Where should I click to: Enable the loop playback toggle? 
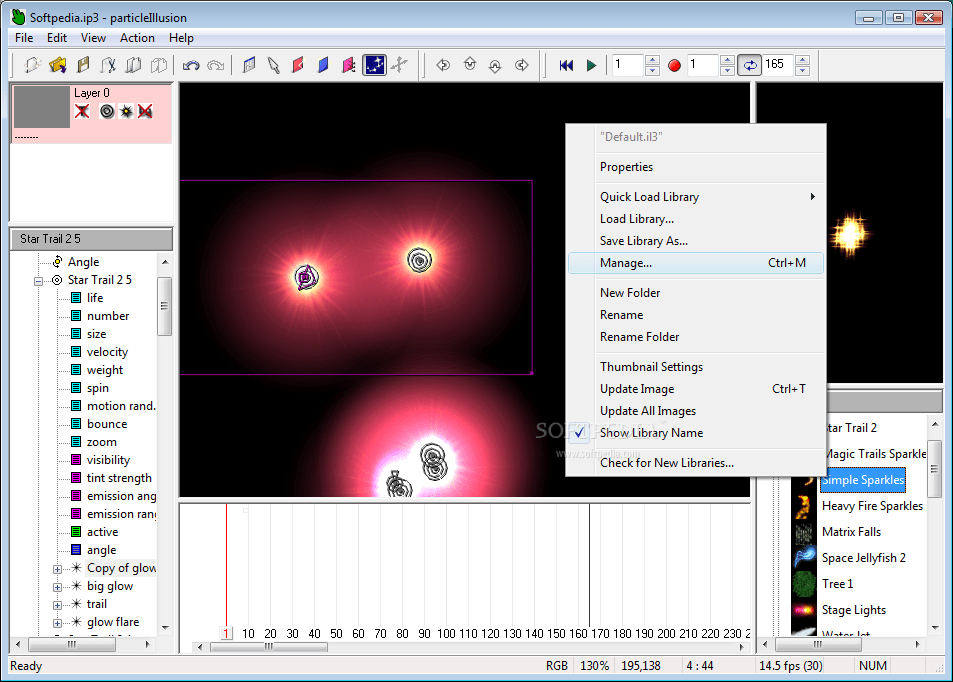[x=751, y=64]
